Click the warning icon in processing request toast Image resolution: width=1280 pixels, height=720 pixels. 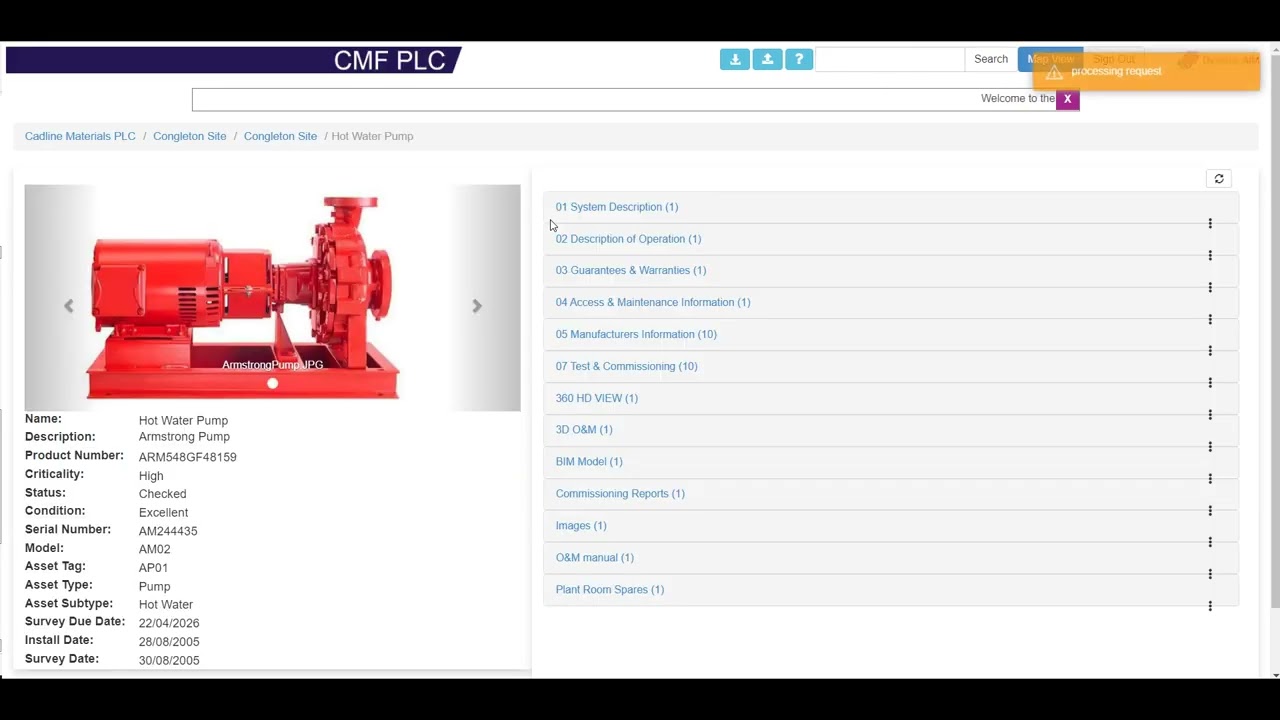[1054, 73]
